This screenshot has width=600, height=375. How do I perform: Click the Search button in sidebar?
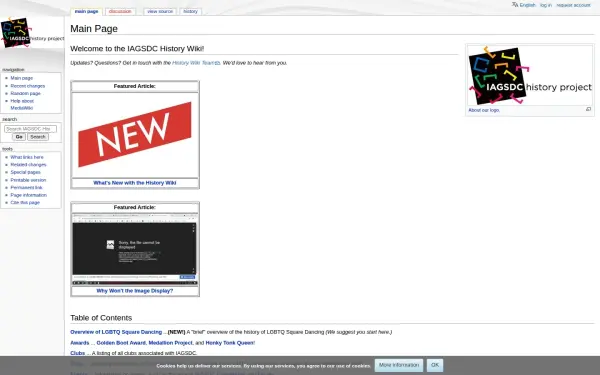(38, 137)
